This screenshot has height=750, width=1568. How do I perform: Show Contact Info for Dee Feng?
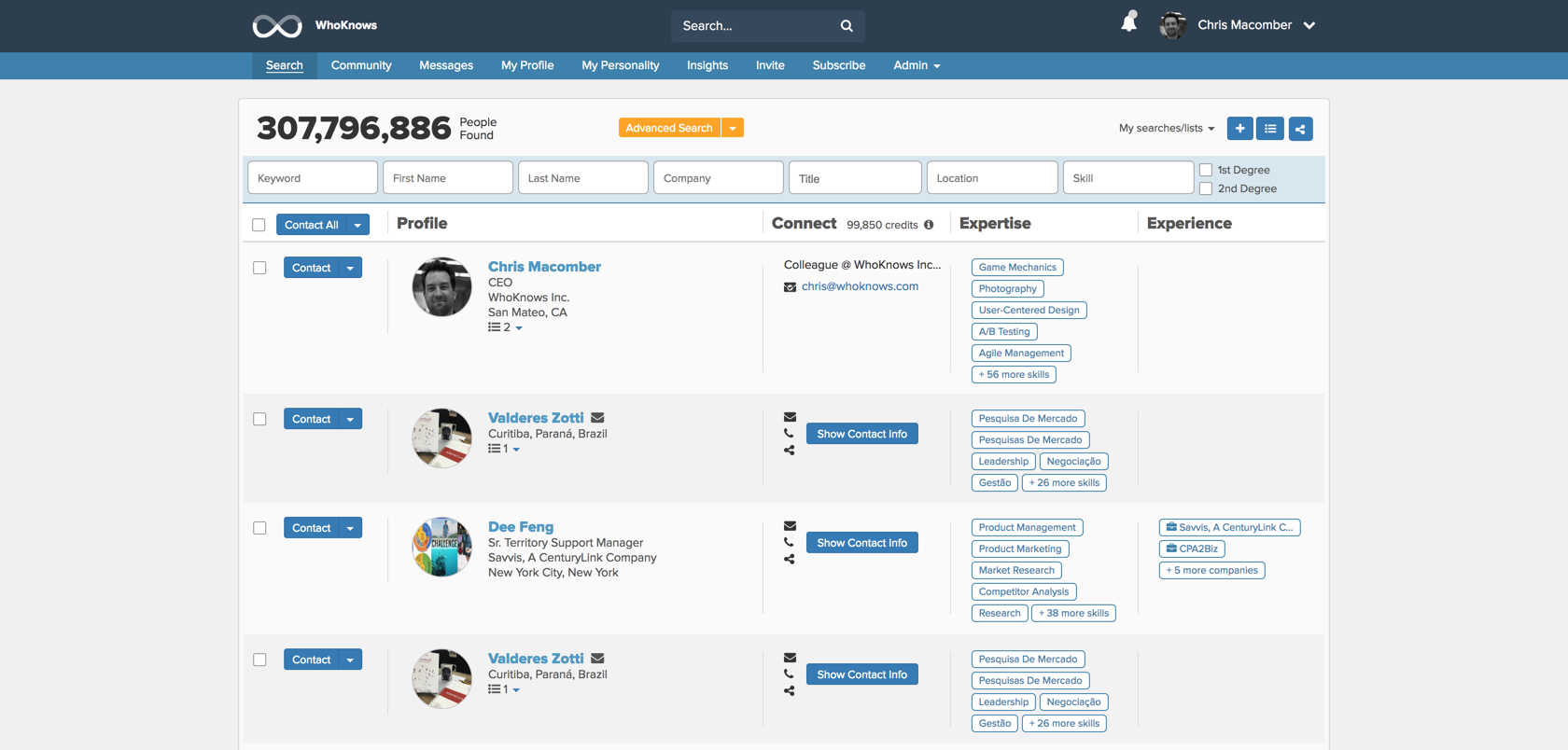pyautogui.click(x=861, y=543)
